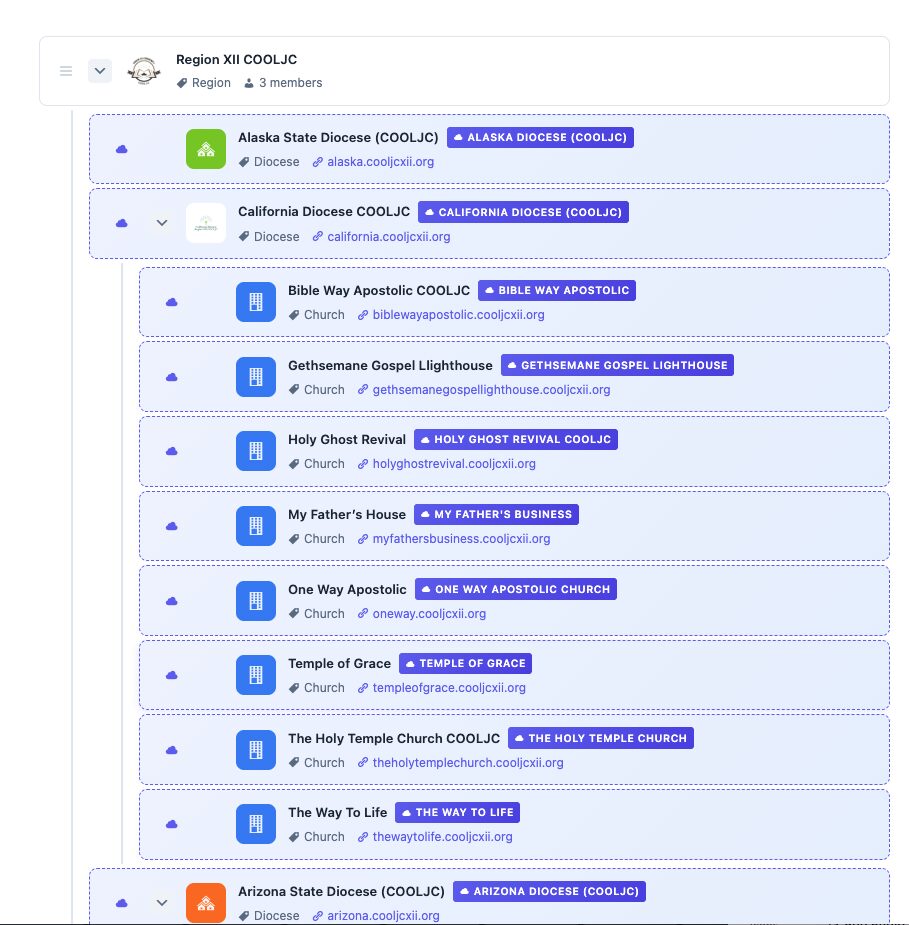
Task: Click the Region XII COOLJC logo thumbnail
Action: pyautogui.click(x=144, y=71)
